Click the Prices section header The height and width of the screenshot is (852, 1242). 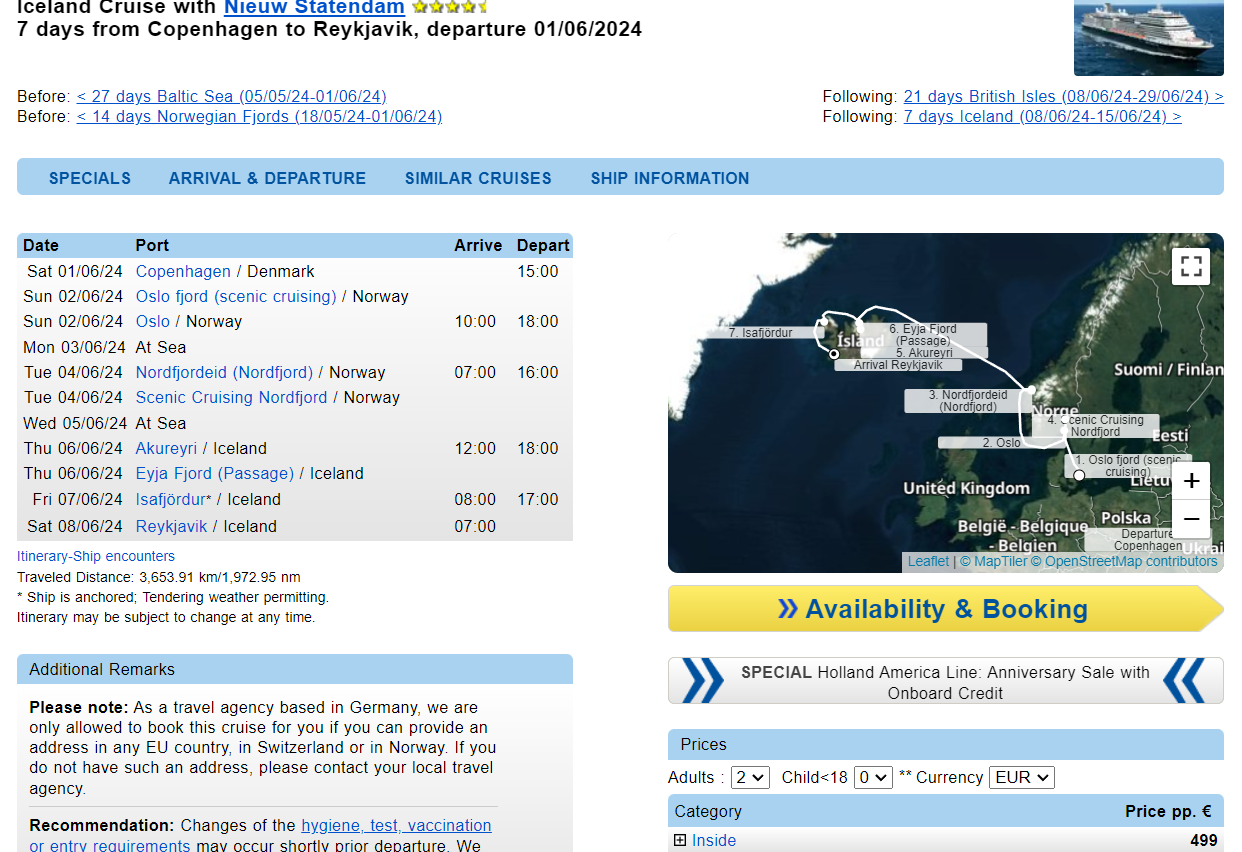tap(945, 744)
